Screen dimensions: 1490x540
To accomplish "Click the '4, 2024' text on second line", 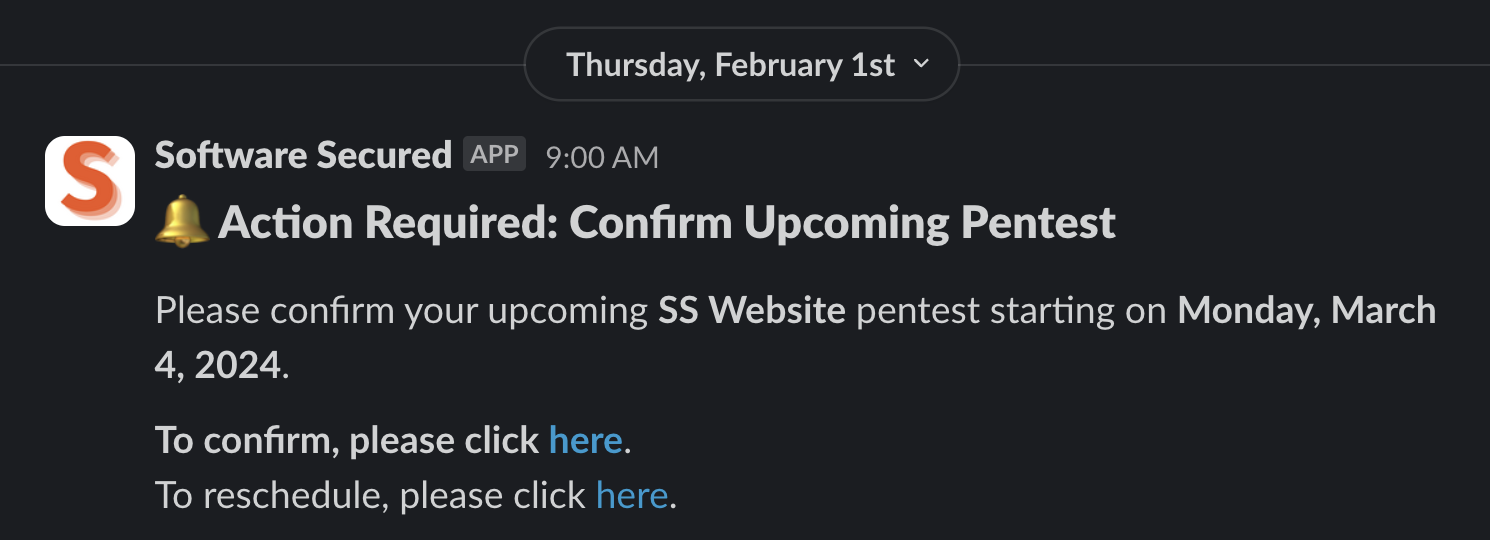I will [x=218, y=366].
